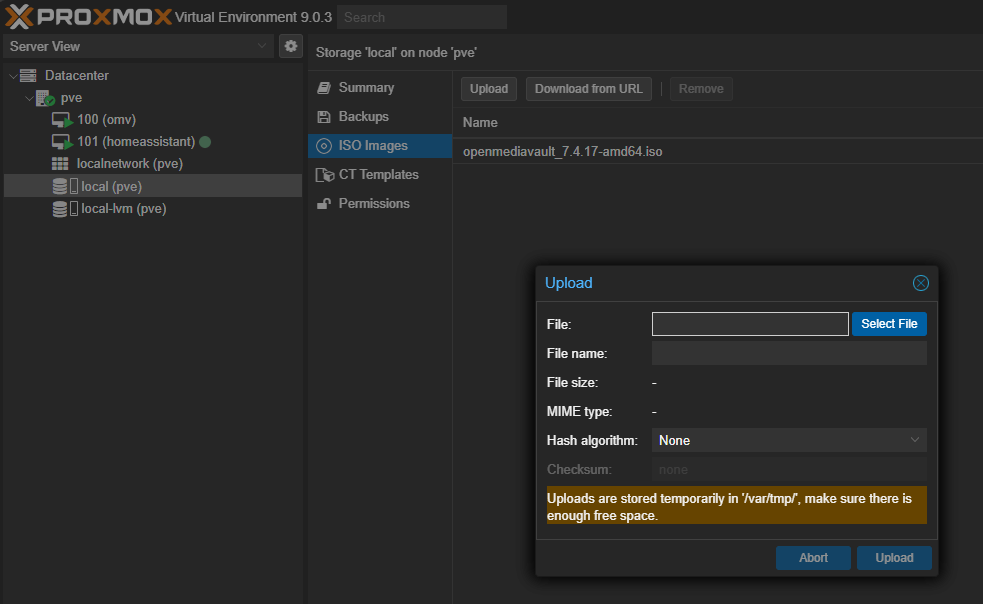Click the pve node icon

coord(45,98)
